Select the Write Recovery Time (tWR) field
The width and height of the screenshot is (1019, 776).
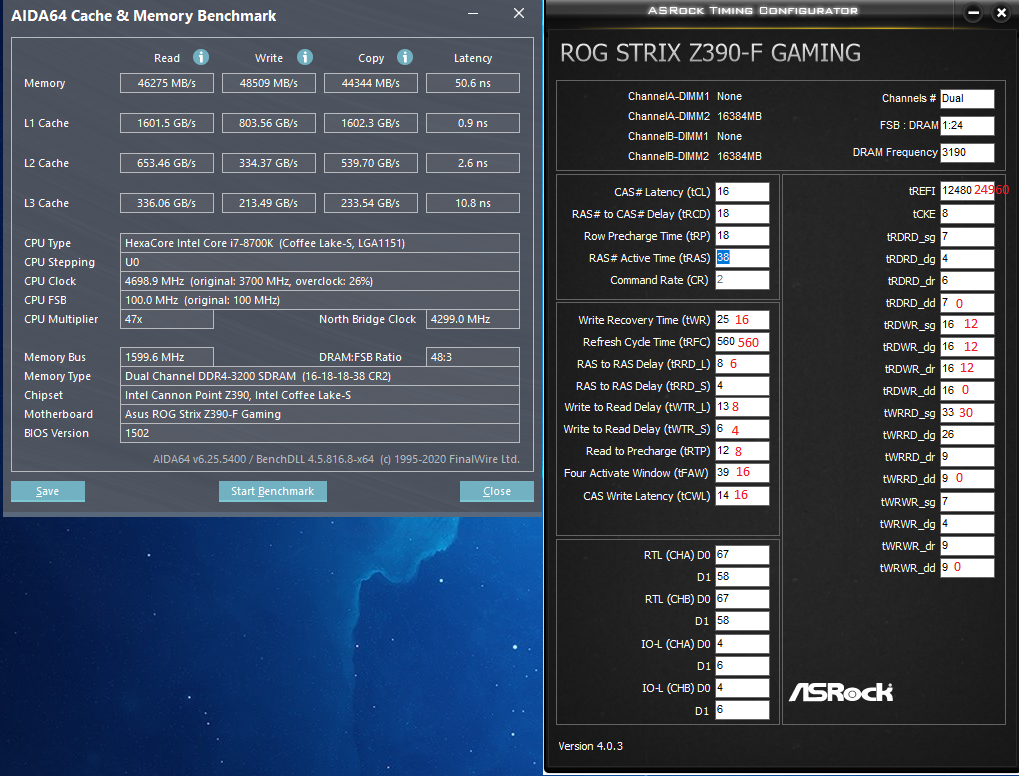pos(742,320)
